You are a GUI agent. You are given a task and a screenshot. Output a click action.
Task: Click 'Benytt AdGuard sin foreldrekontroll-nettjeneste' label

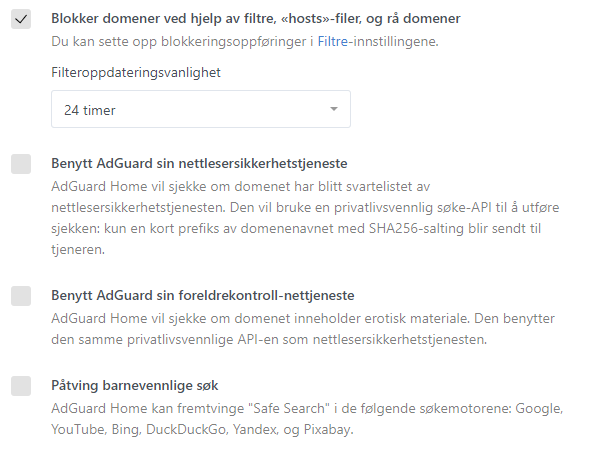[x=203, y=295]
